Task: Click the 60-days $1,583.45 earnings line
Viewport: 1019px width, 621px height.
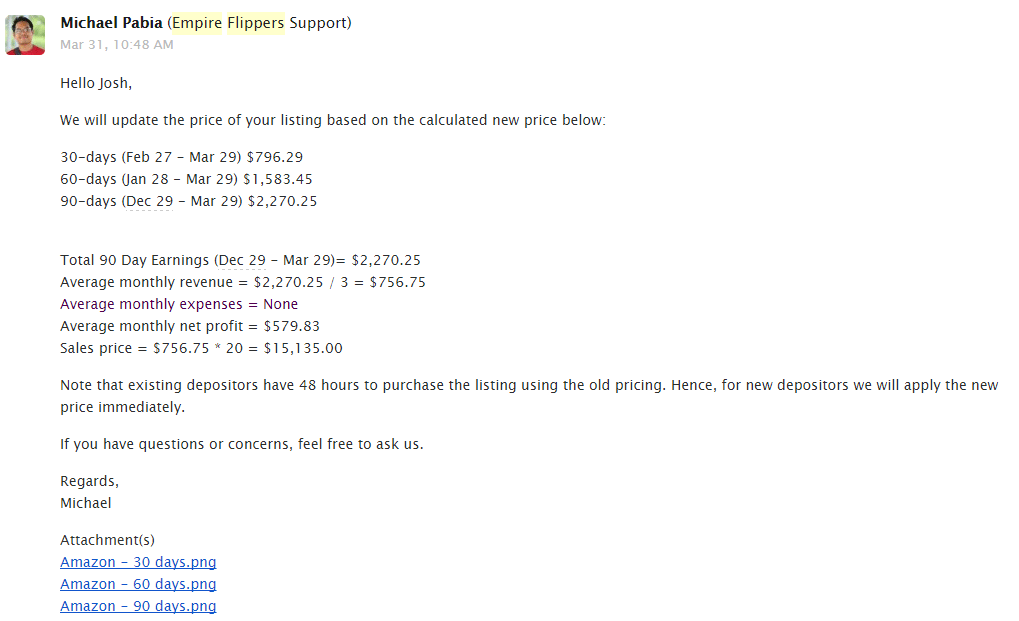Action: 186,179
